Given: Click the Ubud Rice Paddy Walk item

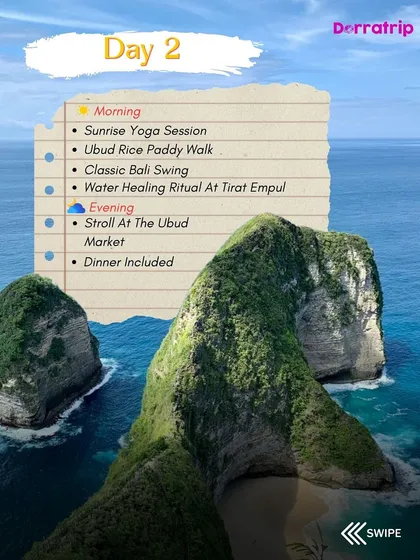Looking at the screenshot, I should [149, 150].
